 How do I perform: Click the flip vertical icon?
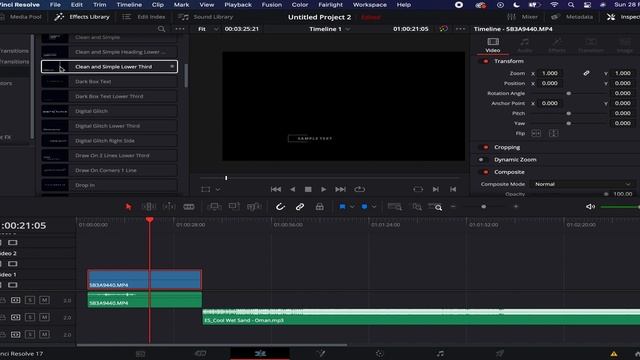(x=553, y=133)
